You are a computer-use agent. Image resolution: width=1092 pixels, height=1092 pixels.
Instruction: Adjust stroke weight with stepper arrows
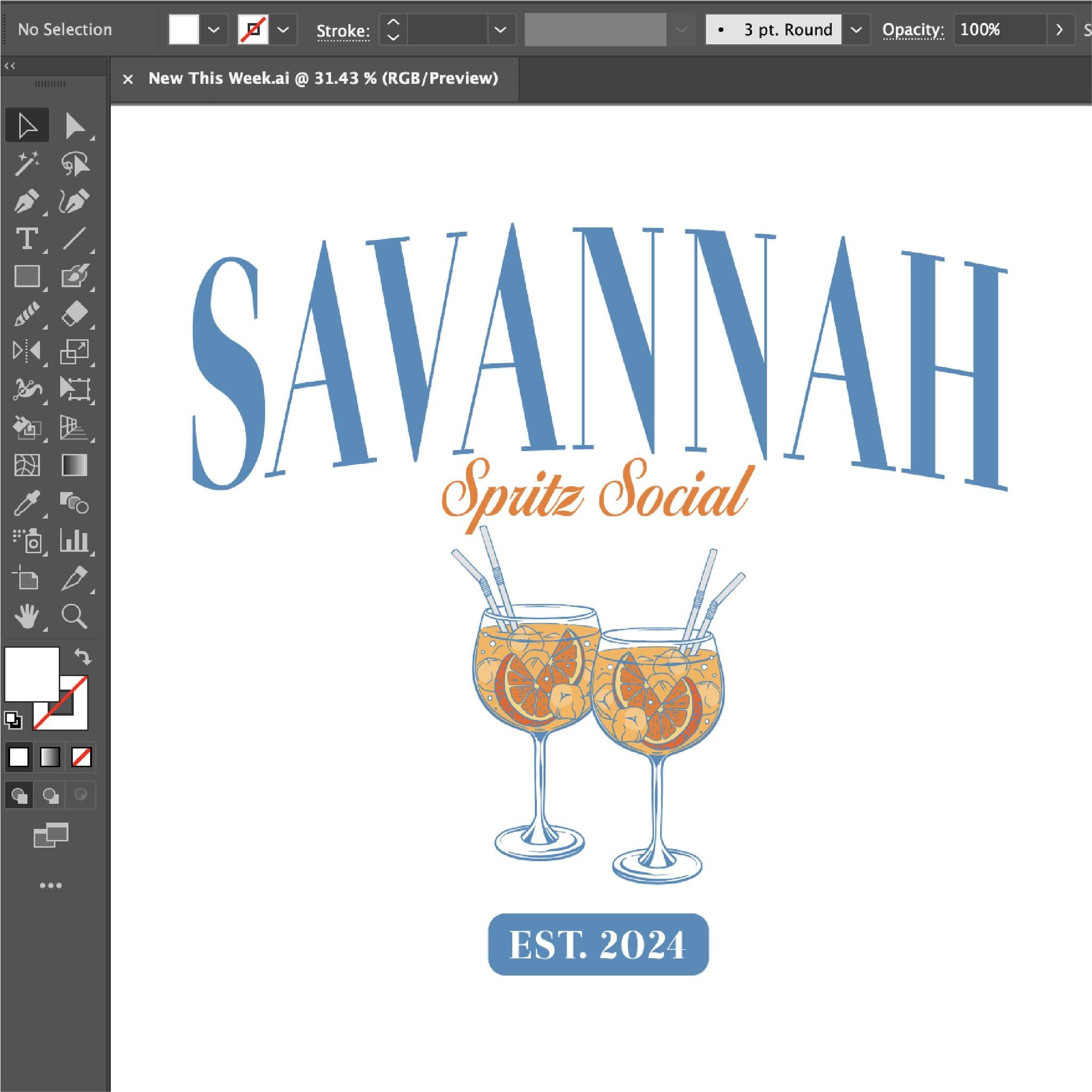pos(394,29)
